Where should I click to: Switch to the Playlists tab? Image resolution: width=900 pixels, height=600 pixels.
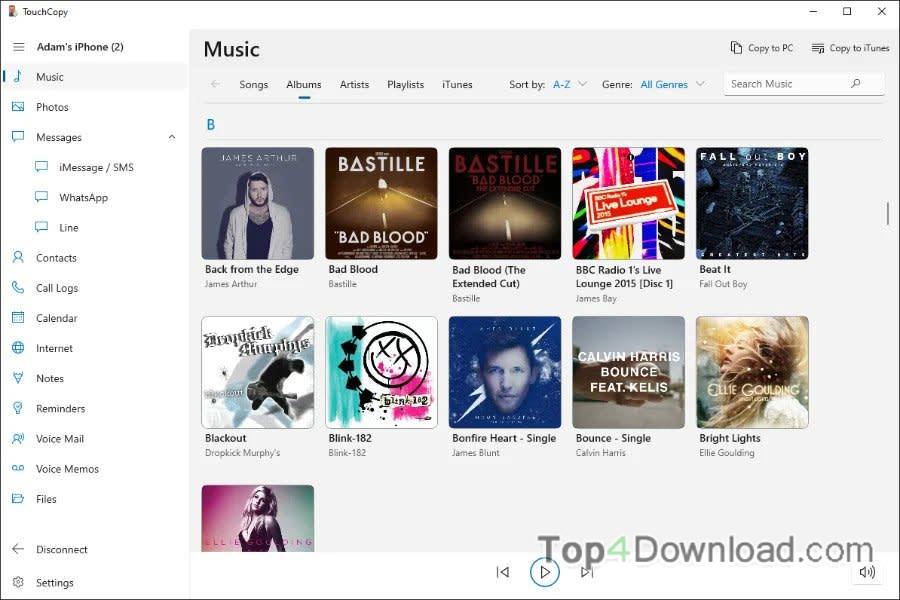[x=405, y=84]
